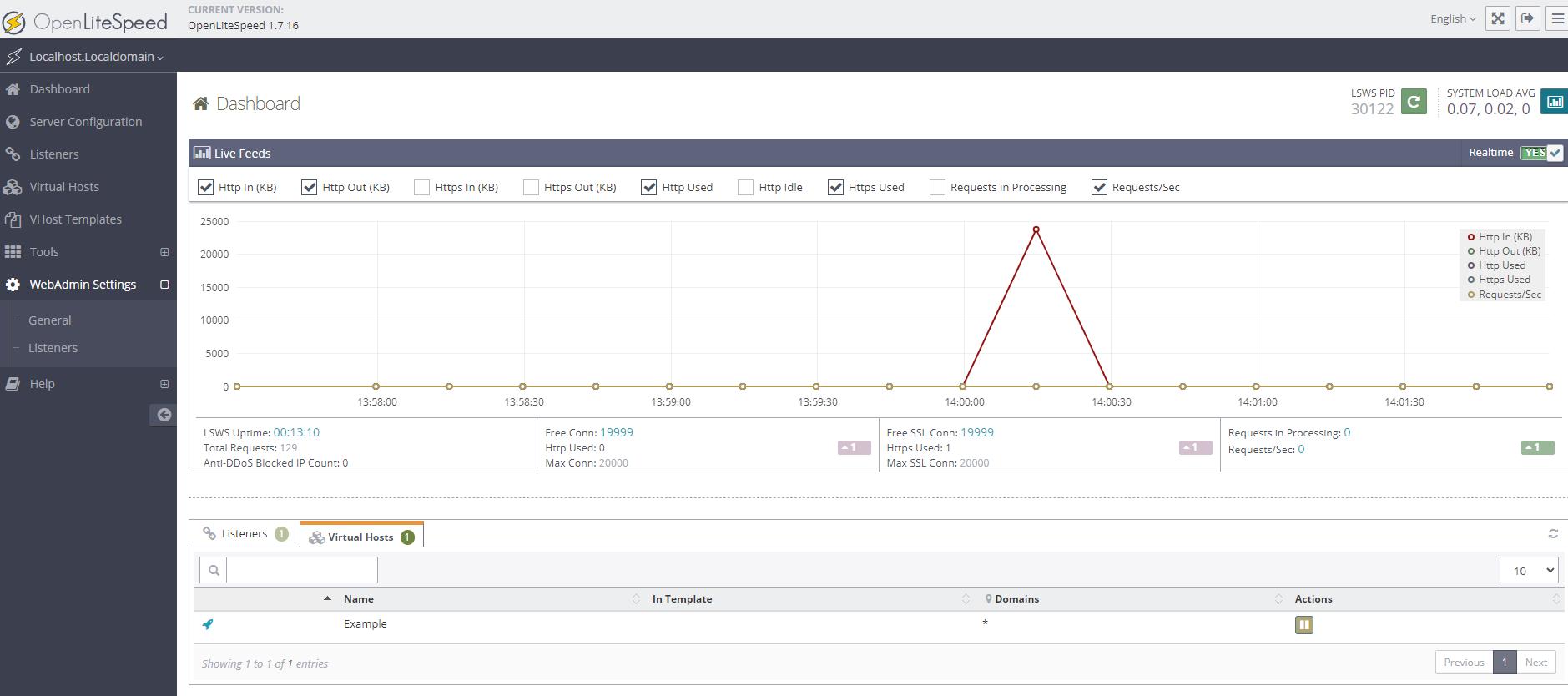Image resolution: width=1568 pixels, height=696 pixels.
Task: Uncheck Http Used checkbox
Action: coord(648,187)
